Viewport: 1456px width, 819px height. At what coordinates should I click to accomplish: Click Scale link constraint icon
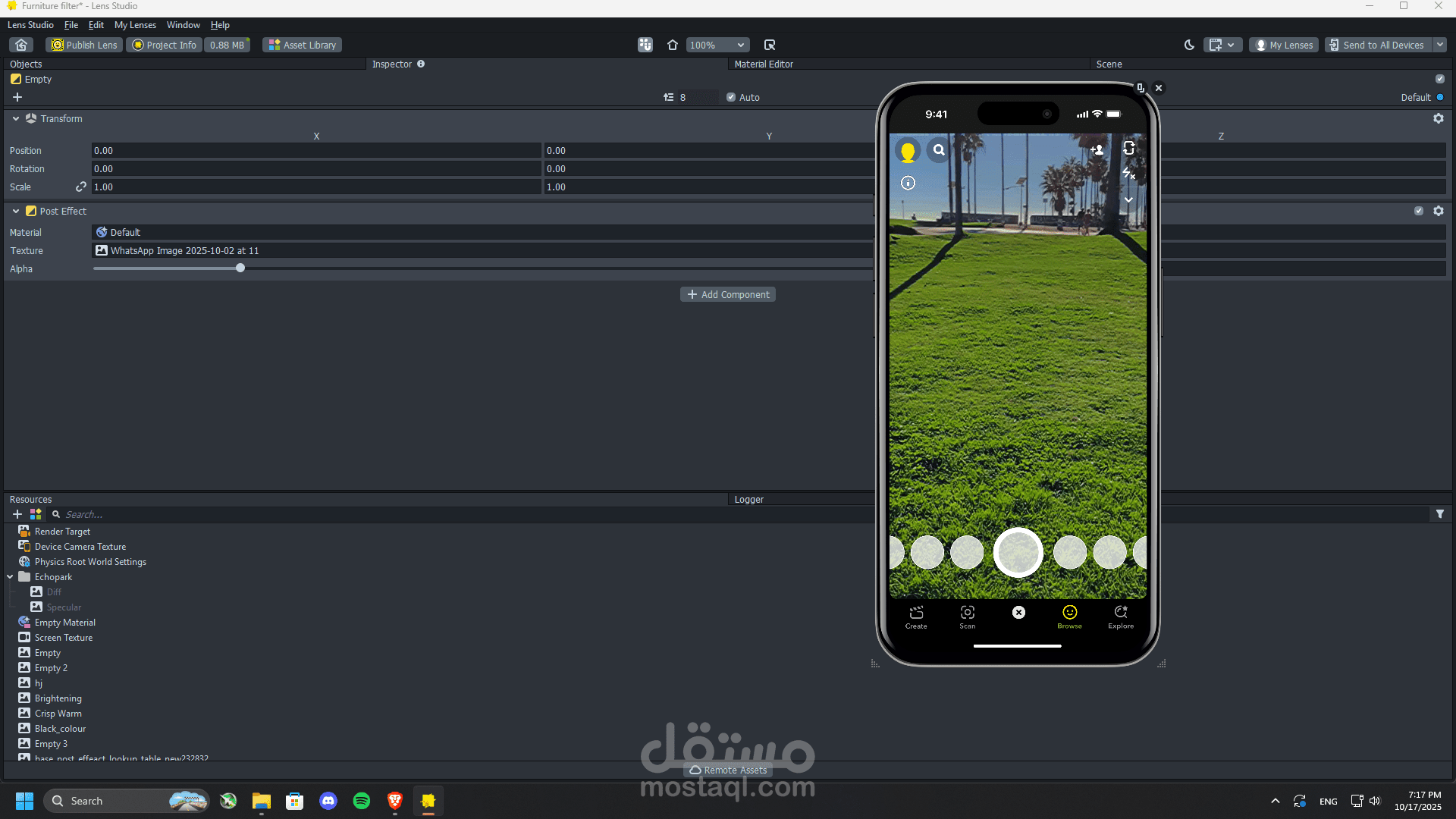(80, 187)
